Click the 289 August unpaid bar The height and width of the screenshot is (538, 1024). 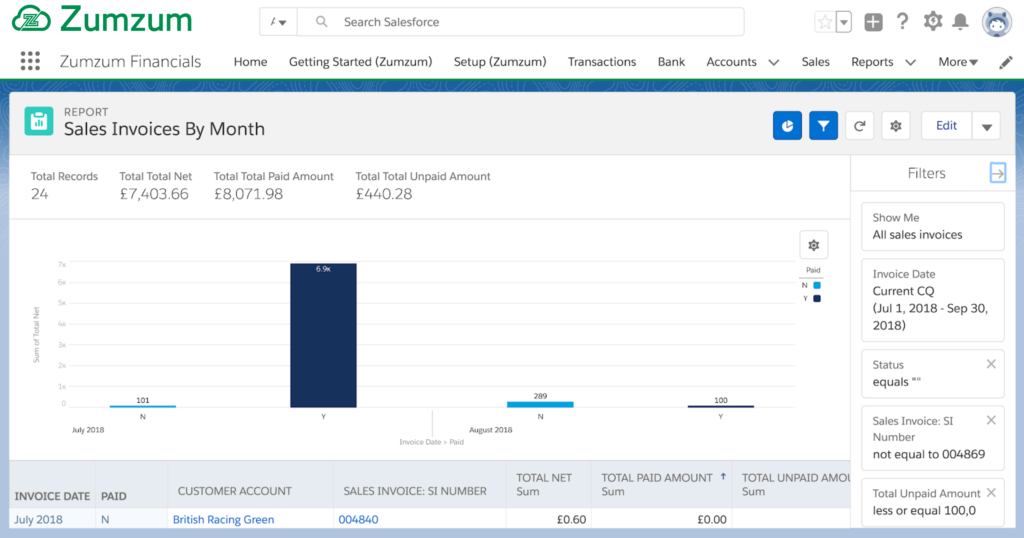point(540,405)
